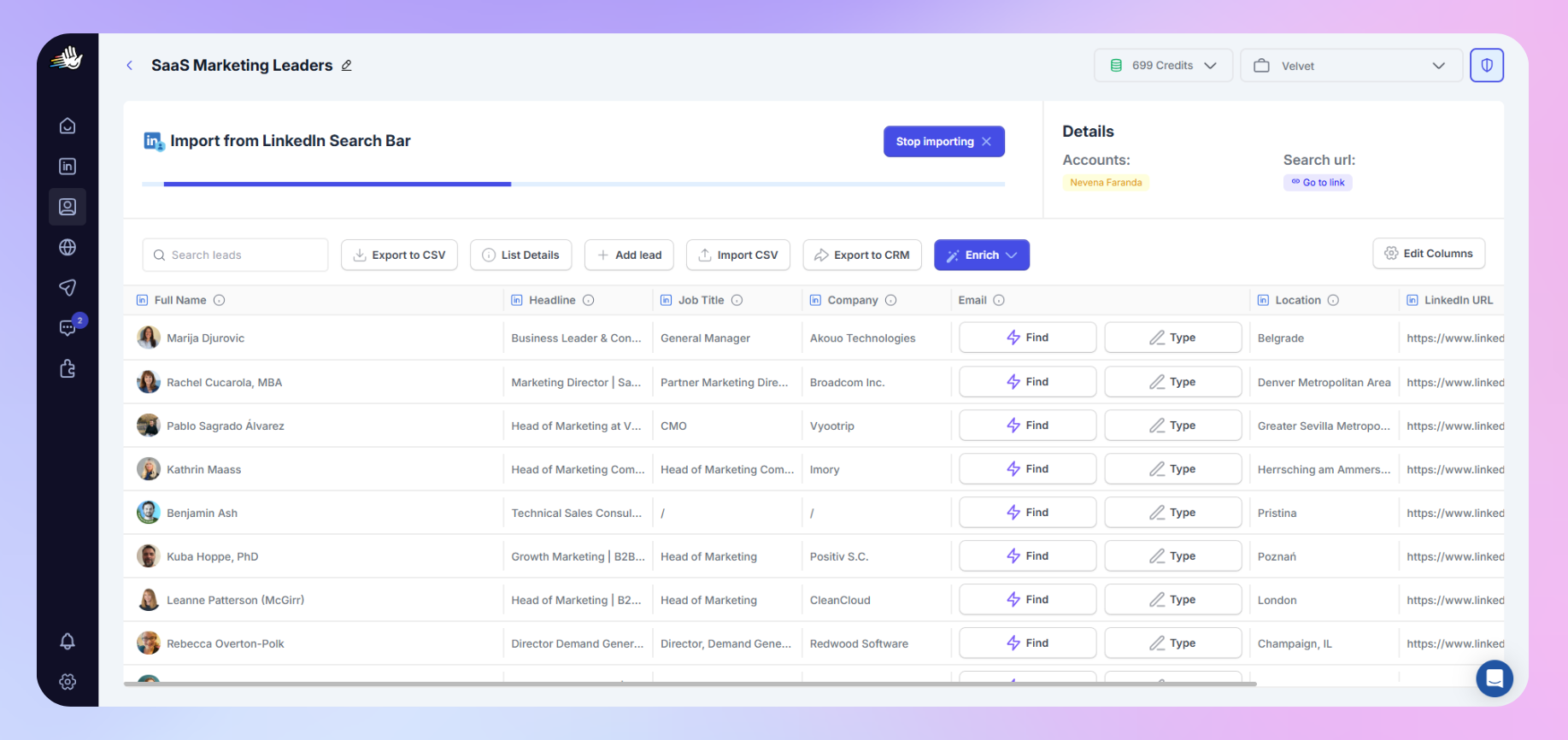The image size is (1568, 740).
Task: Open the integrations puzzle icon in the sidebar
Action: pos(68,368)
